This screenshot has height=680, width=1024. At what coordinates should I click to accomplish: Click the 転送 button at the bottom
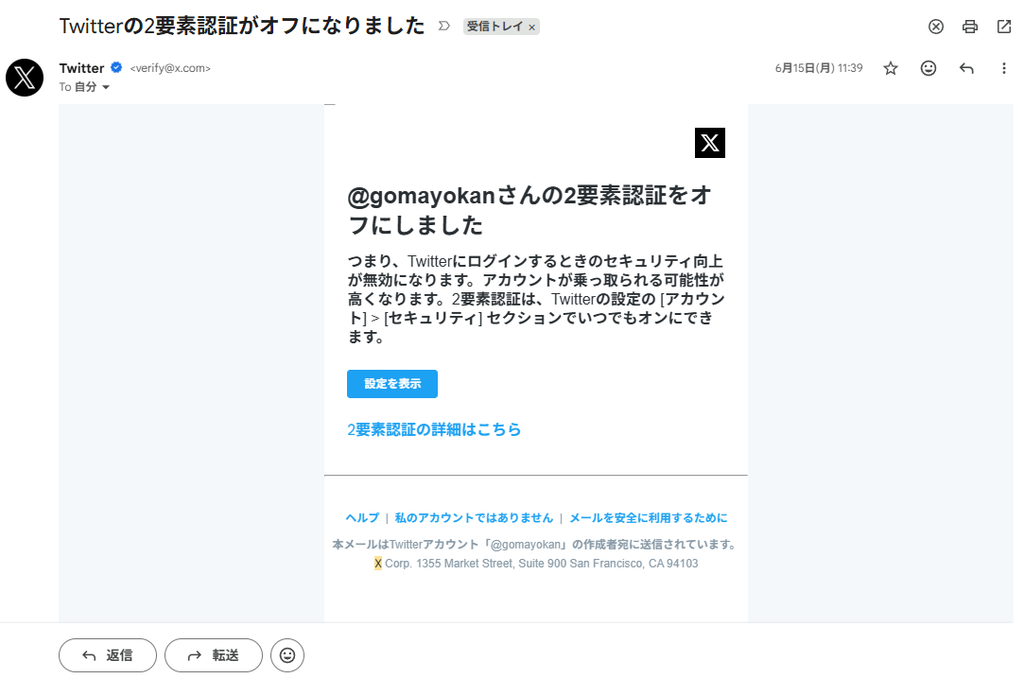tap(214, 655)
